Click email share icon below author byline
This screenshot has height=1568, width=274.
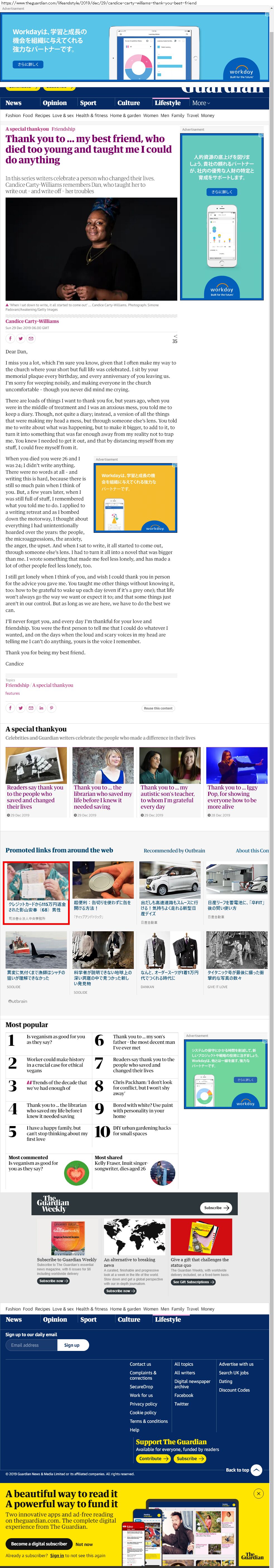31,339
